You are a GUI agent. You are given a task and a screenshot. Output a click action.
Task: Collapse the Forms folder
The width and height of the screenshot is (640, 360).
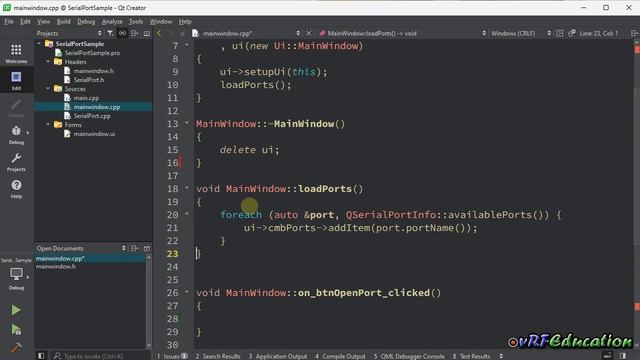(x=48, y=124)
